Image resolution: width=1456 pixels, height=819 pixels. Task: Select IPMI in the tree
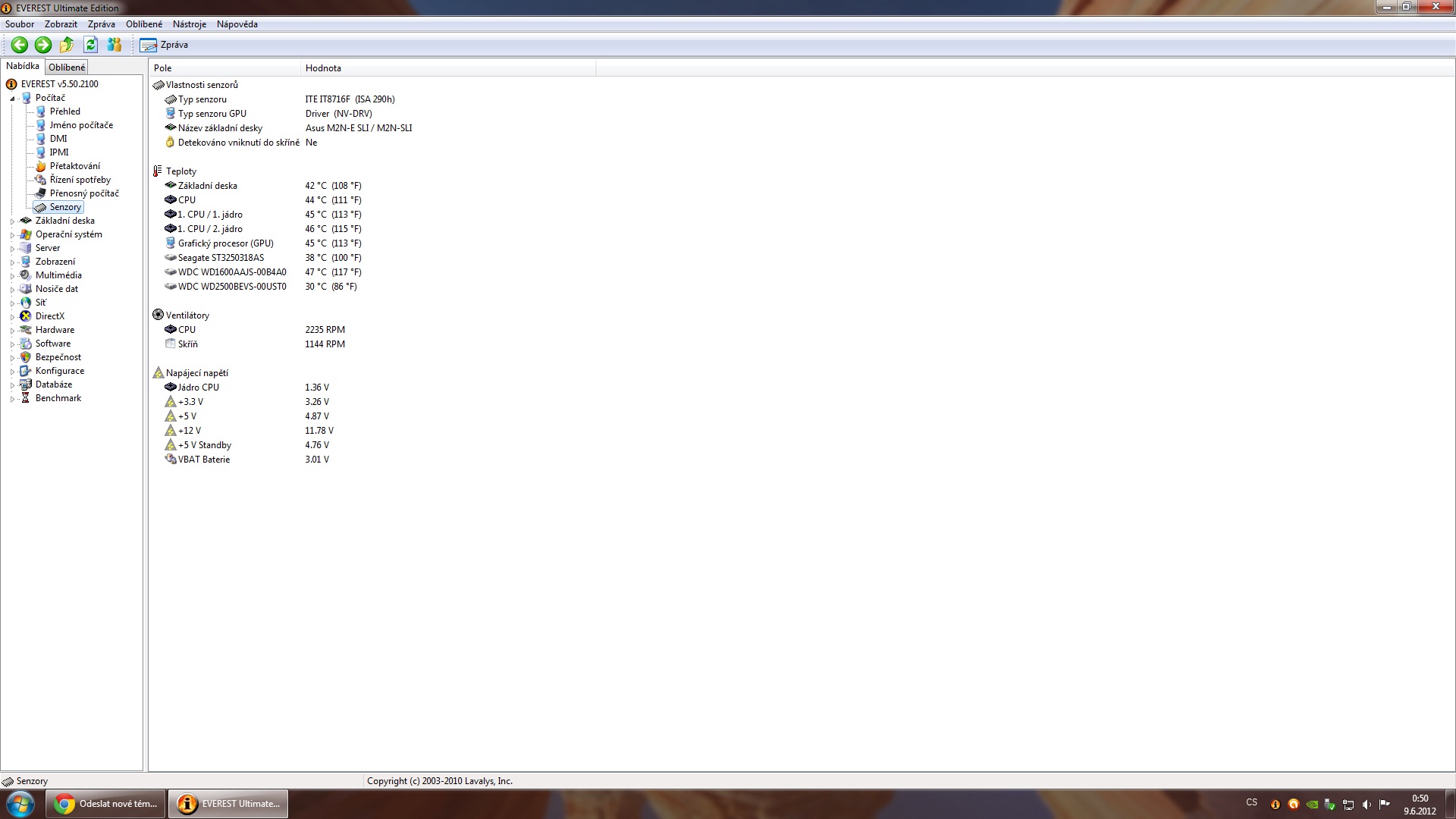(59, 152)
